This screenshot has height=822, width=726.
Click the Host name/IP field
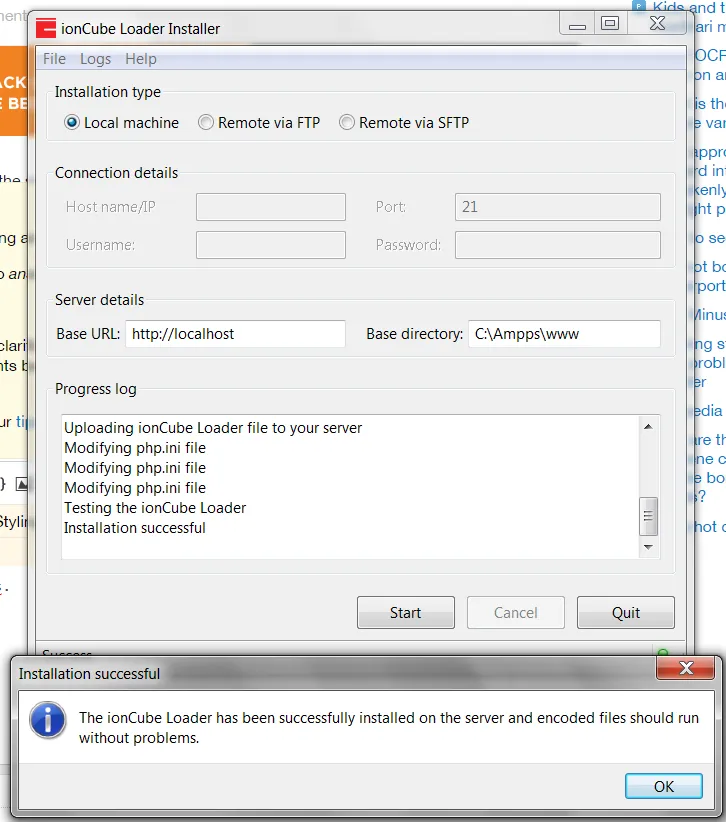[x=270, y=207]
